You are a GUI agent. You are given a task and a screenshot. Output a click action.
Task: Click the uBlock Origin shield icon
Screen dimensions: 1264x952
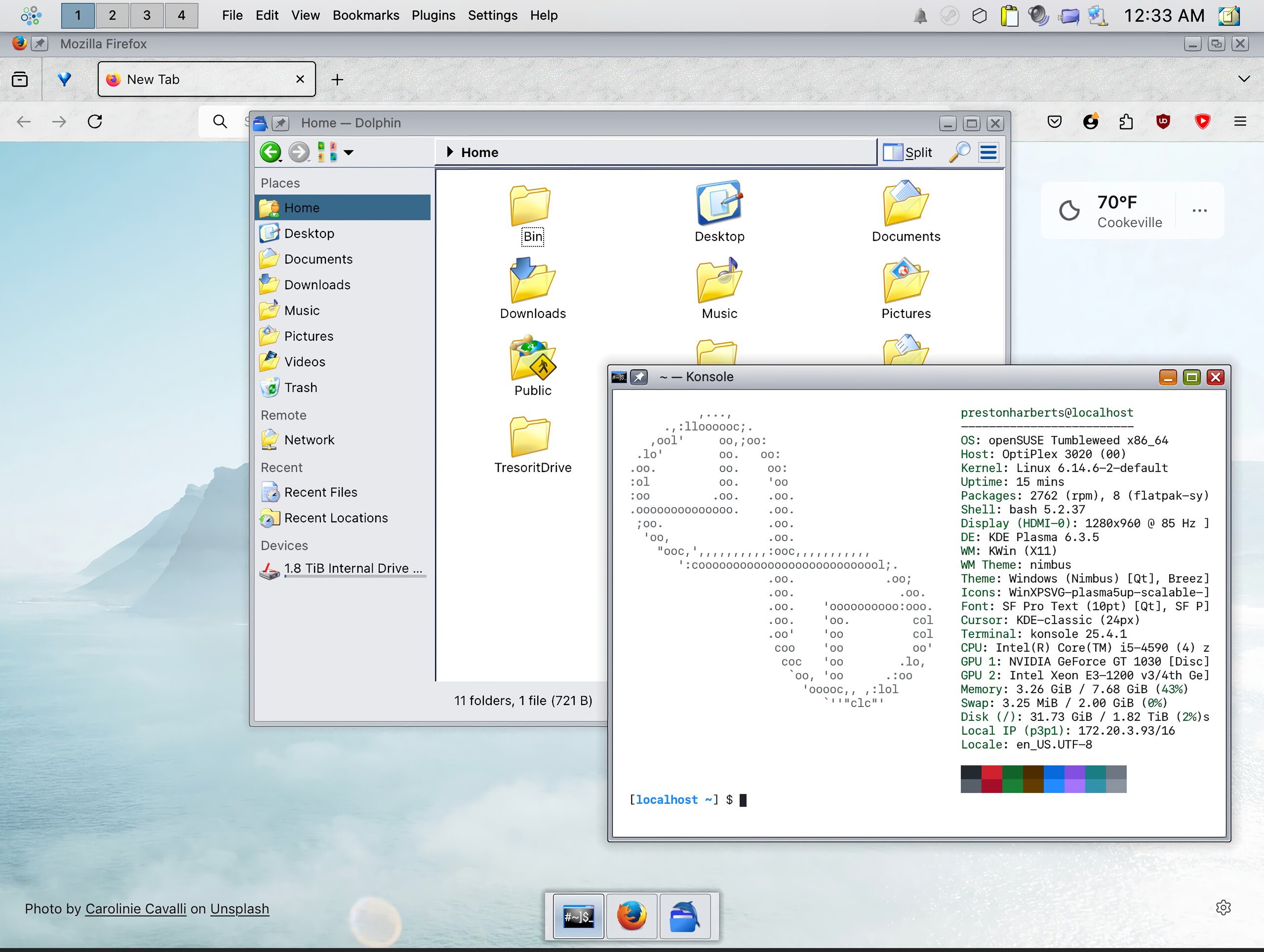pos(1163,121)
